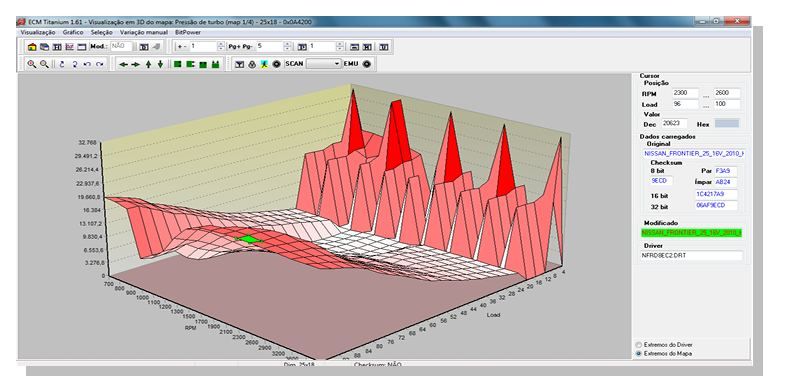Click the stacked layers icon beside the house
The height and width of the screenshot is (388, 787).
[x=44, y=47]
